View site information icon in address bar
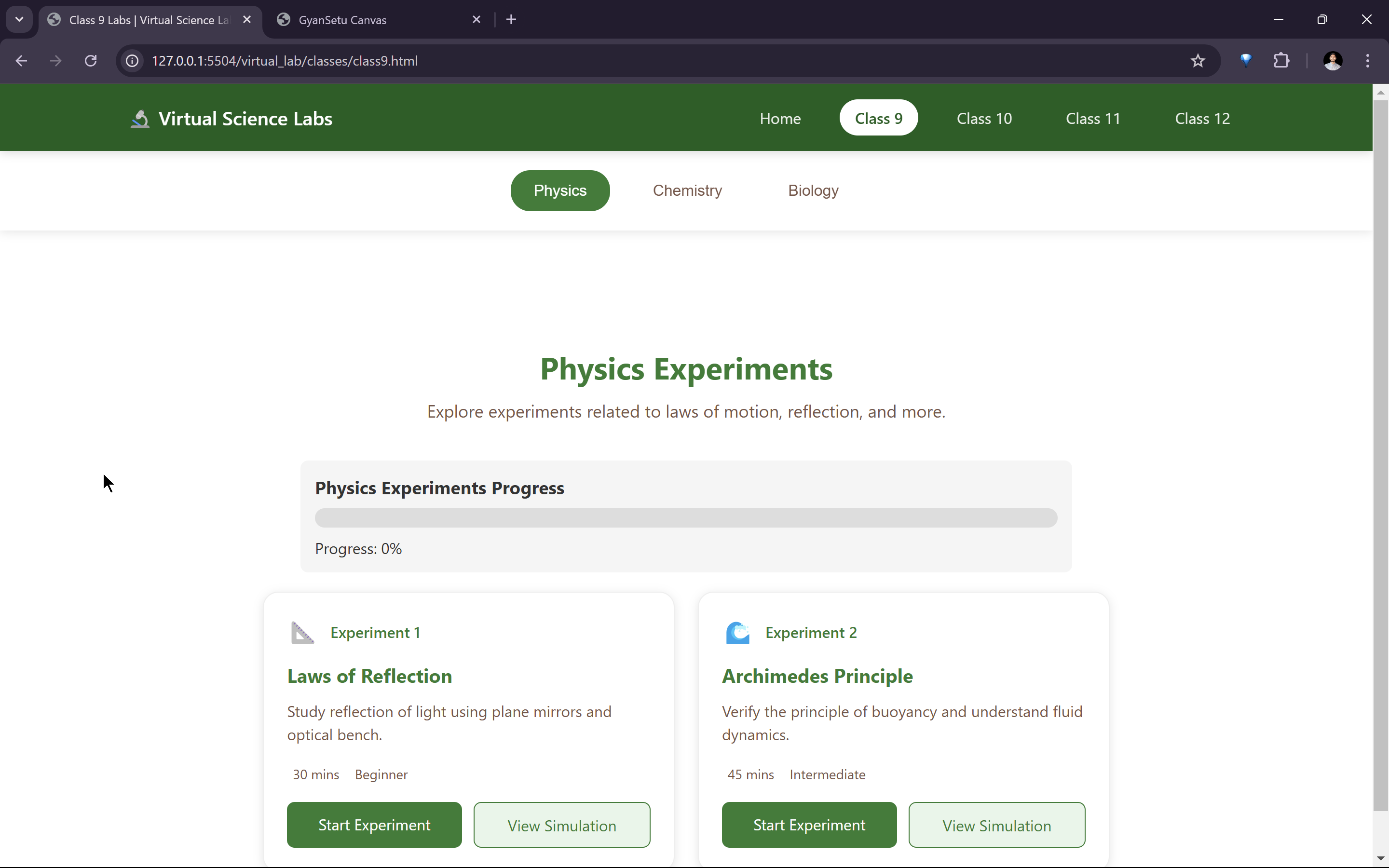 (x=133, y=61)
